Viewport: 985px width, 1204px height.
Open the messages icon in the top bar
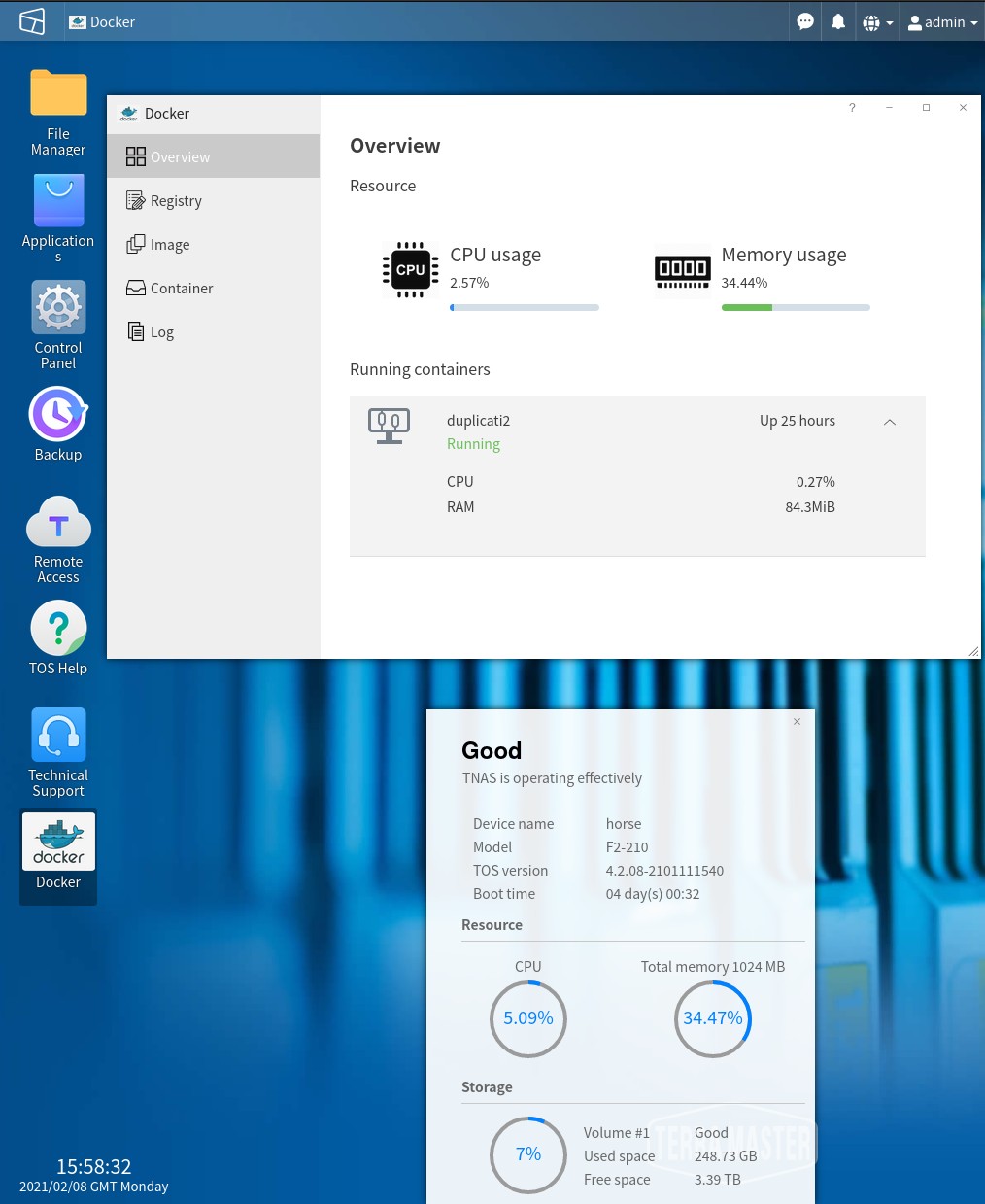(804, 21)
